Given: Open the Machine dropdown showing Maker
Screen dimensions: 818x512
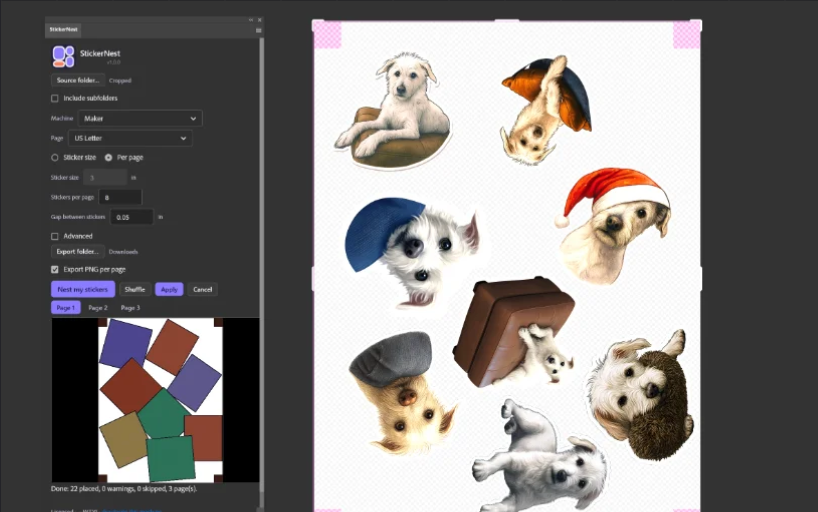Looking at the screenshot, I should (x=140, y=118).
